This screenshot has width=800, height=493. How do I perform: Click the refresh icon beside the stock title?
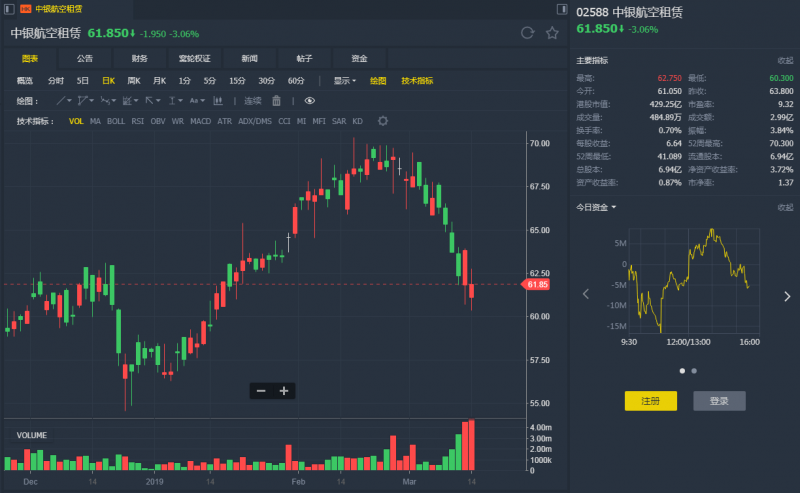click(x=527, y=33)
